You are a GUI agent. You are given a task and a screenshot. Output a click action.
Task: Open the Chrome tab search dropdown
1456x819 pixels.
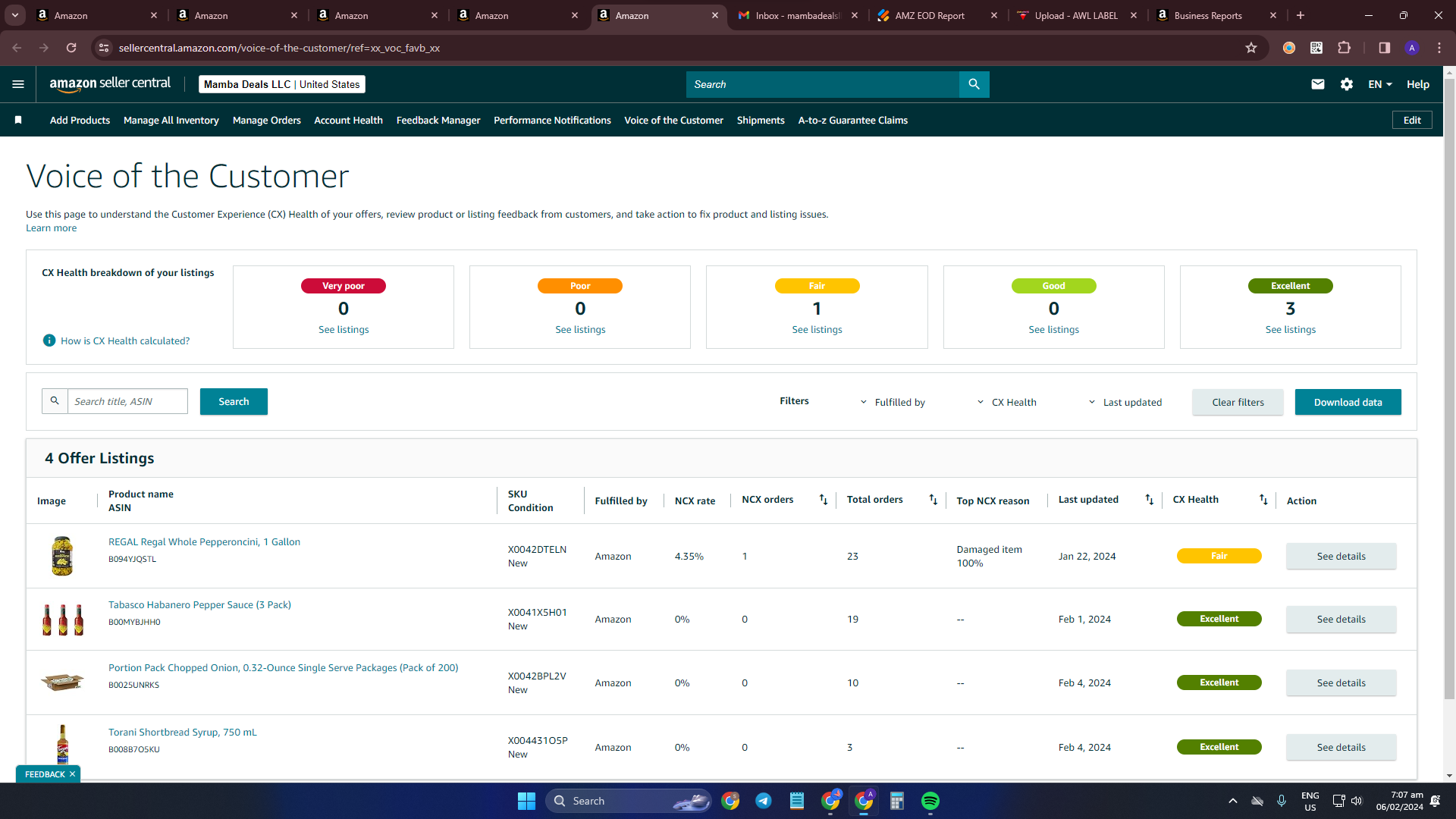(x=15, y=15)
